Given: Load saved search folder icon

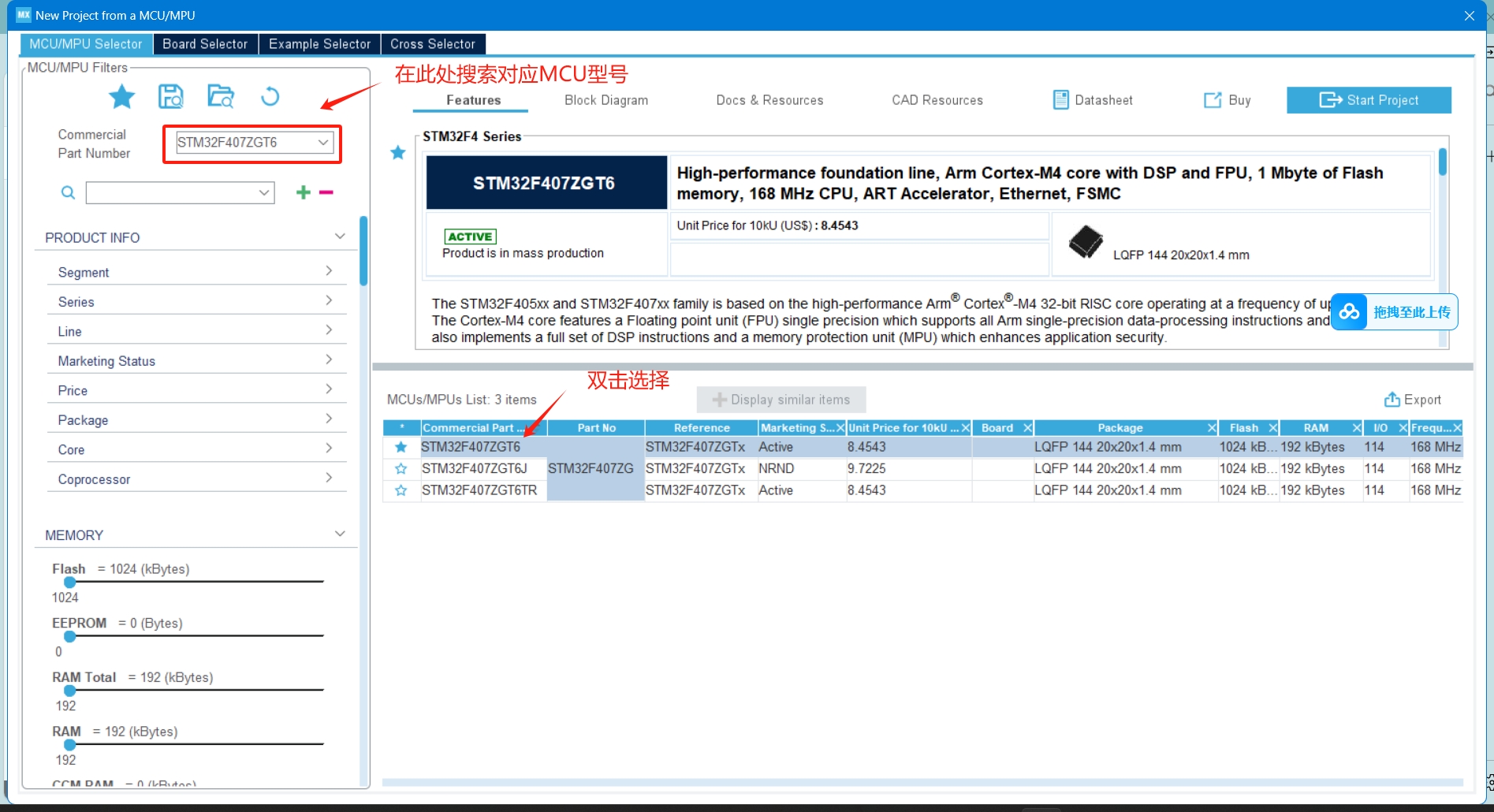Looking at the screenshot, I should point(221,96).
